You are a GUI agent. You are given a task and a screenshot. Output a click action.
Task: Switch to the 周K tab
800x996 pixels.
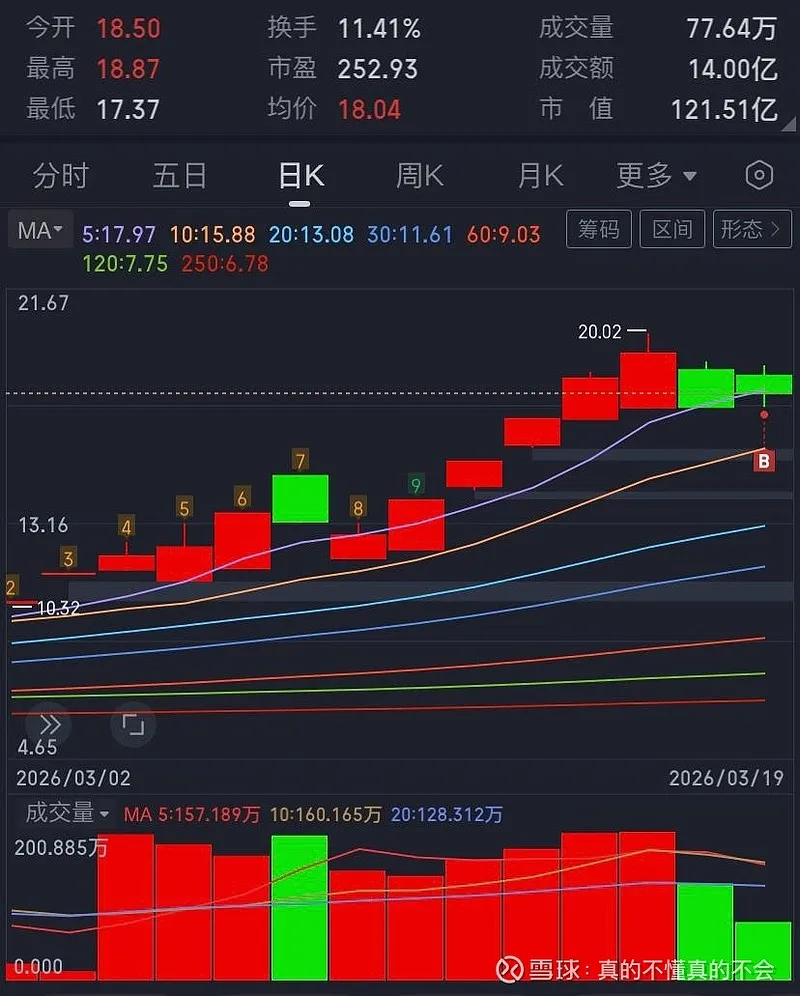point(419,176)
